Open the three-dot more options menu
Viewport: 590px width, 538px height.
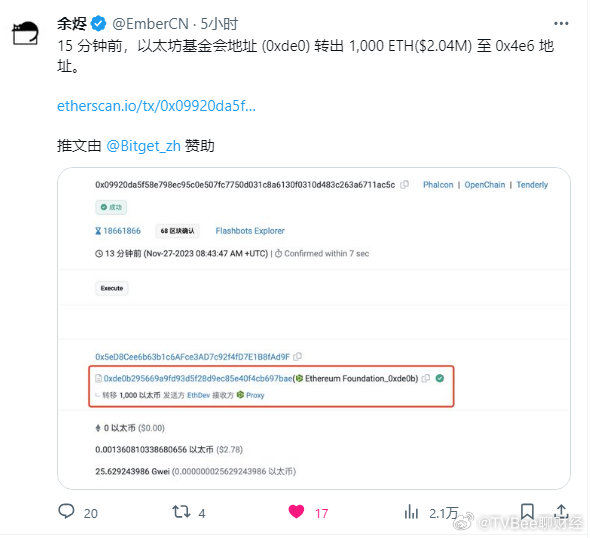pos(561,24)
